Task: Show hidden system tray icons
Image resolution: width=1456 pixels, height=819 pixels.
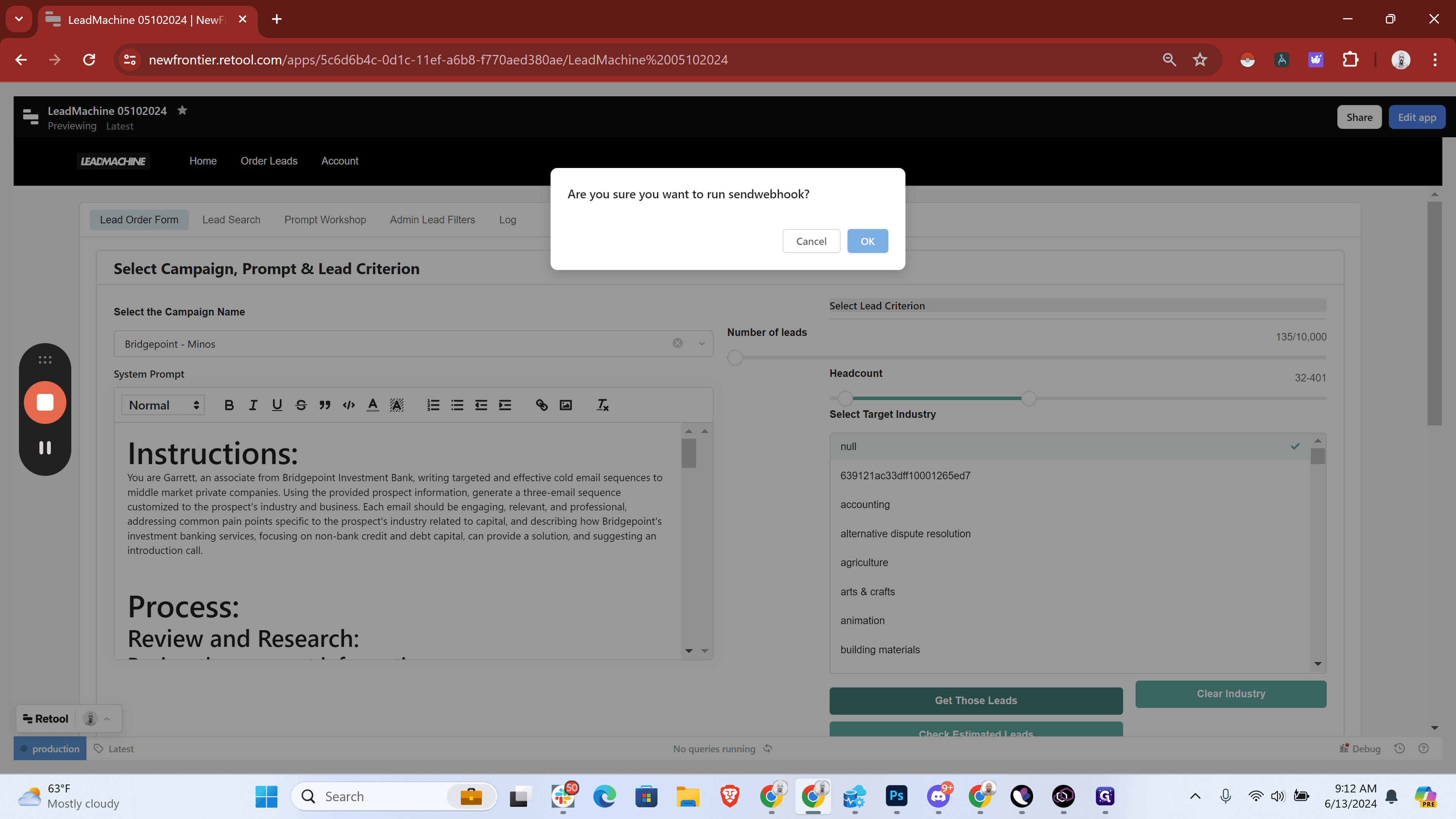Action: tap(1195, 796)
